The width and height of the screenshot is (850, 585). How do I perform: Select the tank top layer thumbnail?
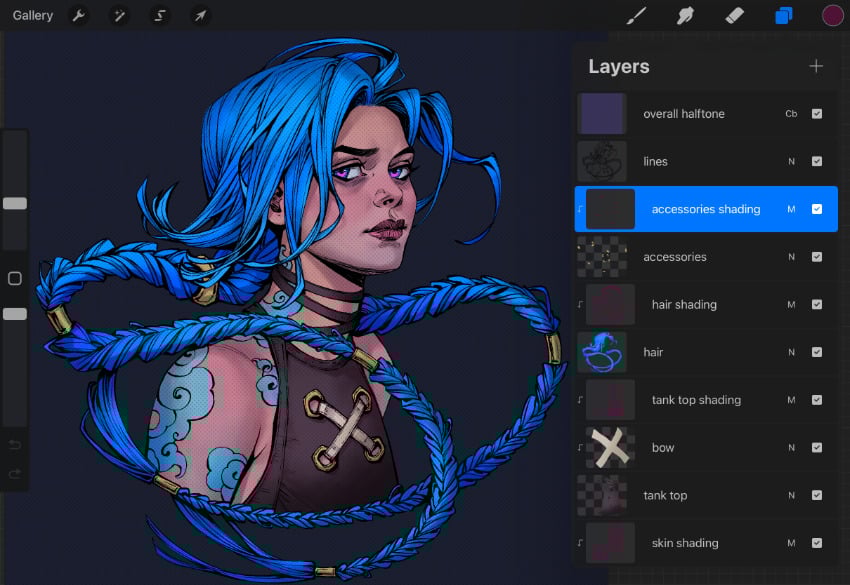click(602, 496)
